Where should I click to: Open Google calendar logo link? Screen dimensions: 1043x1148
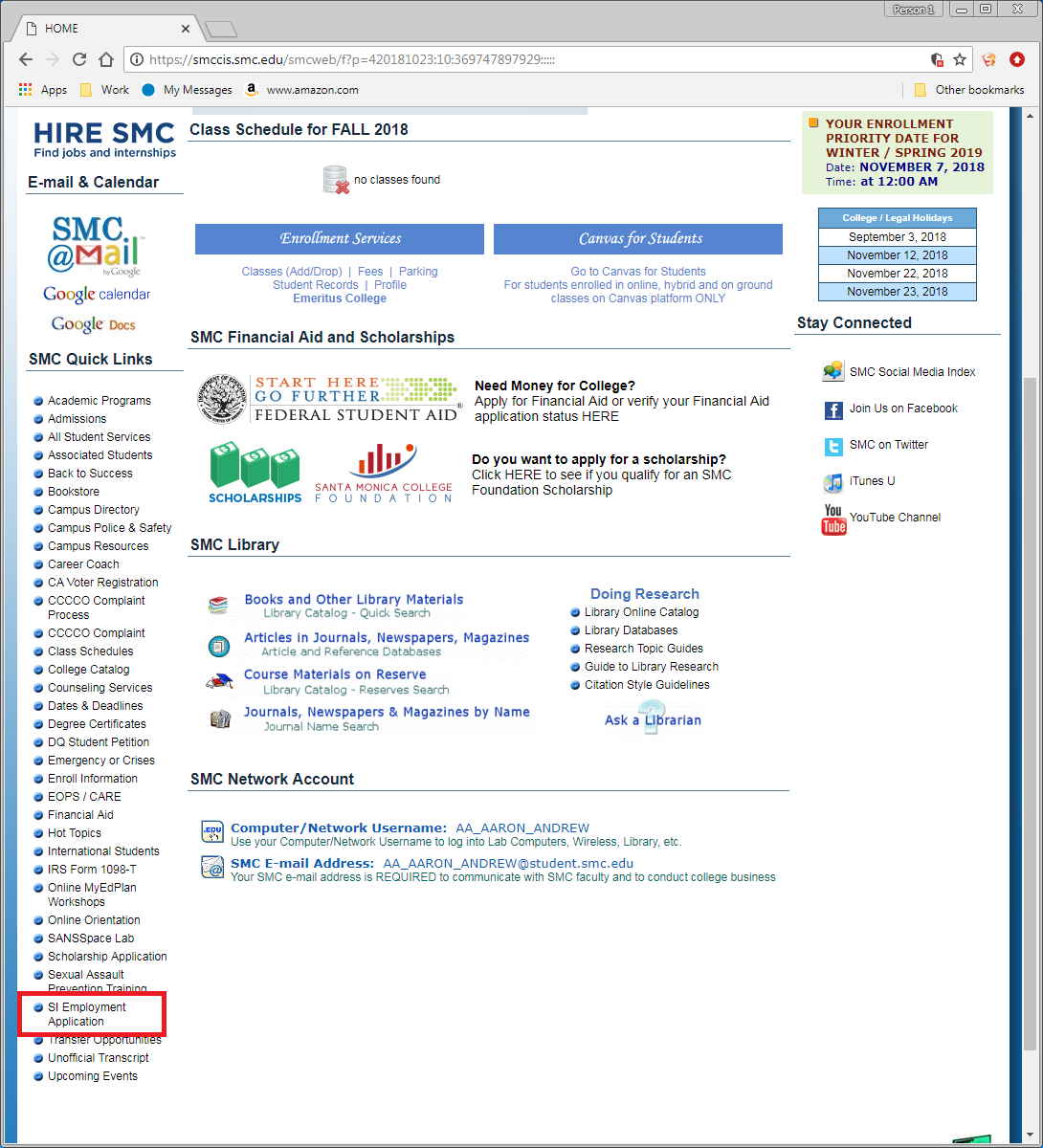(97, 294)
